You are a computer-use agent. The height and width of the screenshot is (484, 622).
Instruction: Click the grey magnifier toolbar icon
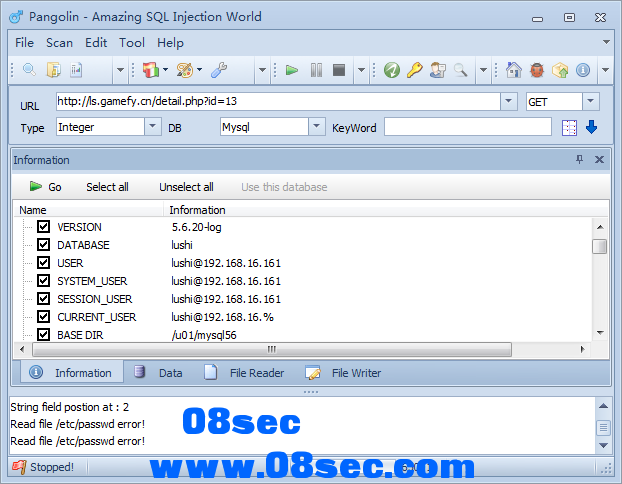[461, 70]
